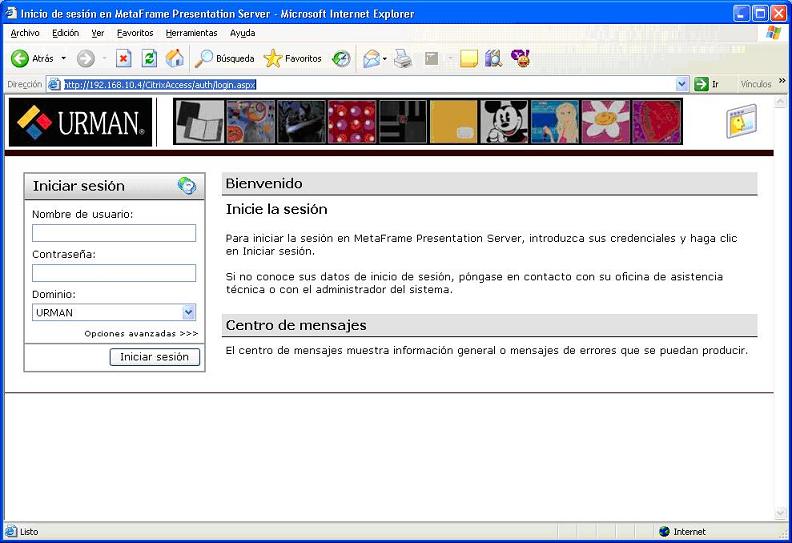
Task: Open Favoritos star panel
Action: pyautogui.click(x=293, y=59)
